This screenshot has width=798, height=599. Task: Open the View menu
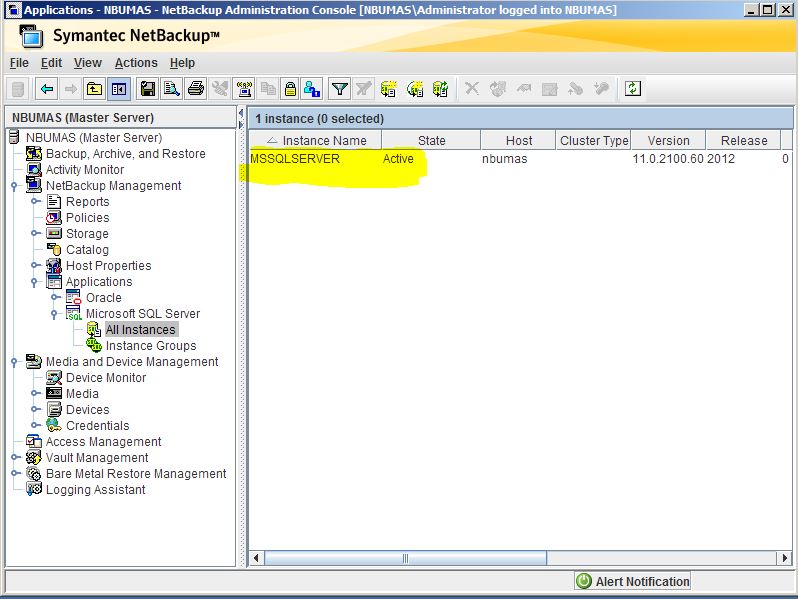click(88, 63)
